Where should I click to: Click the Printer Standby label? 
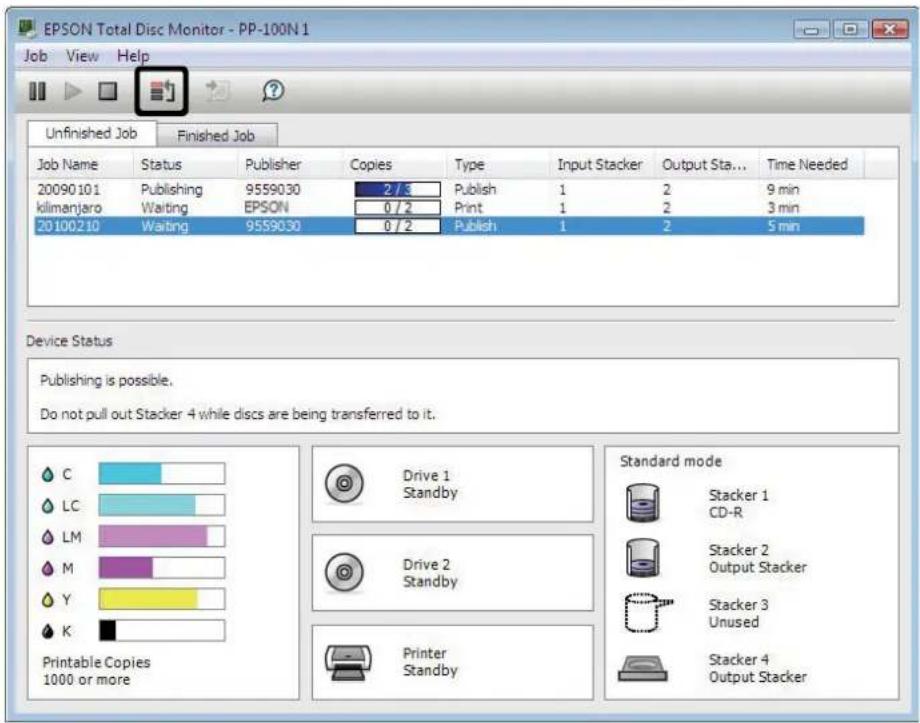(430, 662)
